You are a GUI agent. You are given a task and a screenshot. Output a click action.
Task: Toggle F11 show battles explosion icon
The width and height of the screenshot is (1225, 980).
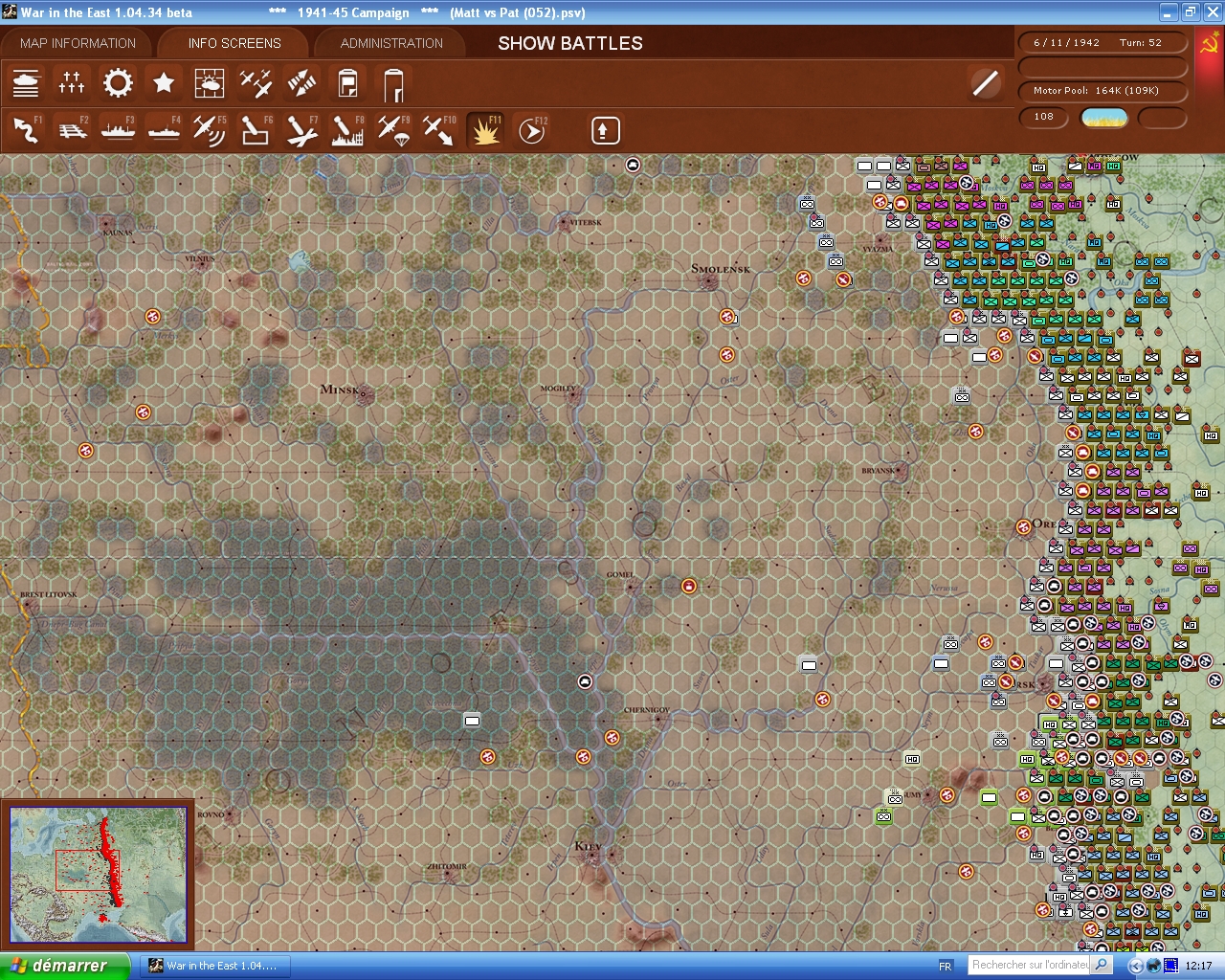[x=485, y=129]
